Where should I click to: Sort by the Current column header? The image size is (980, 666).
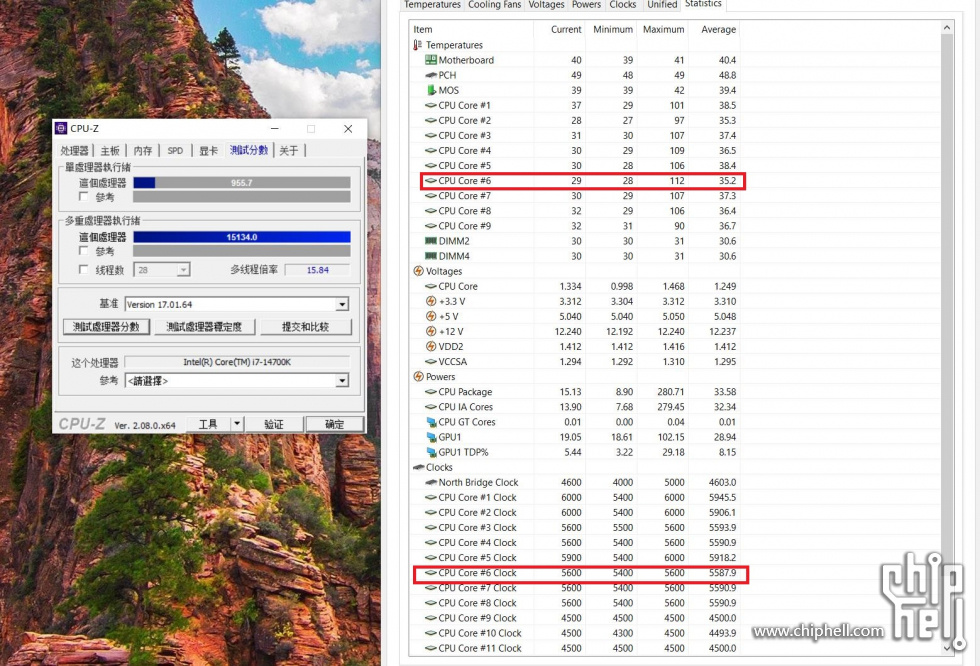pyautogui.click(x=559, y=29)
